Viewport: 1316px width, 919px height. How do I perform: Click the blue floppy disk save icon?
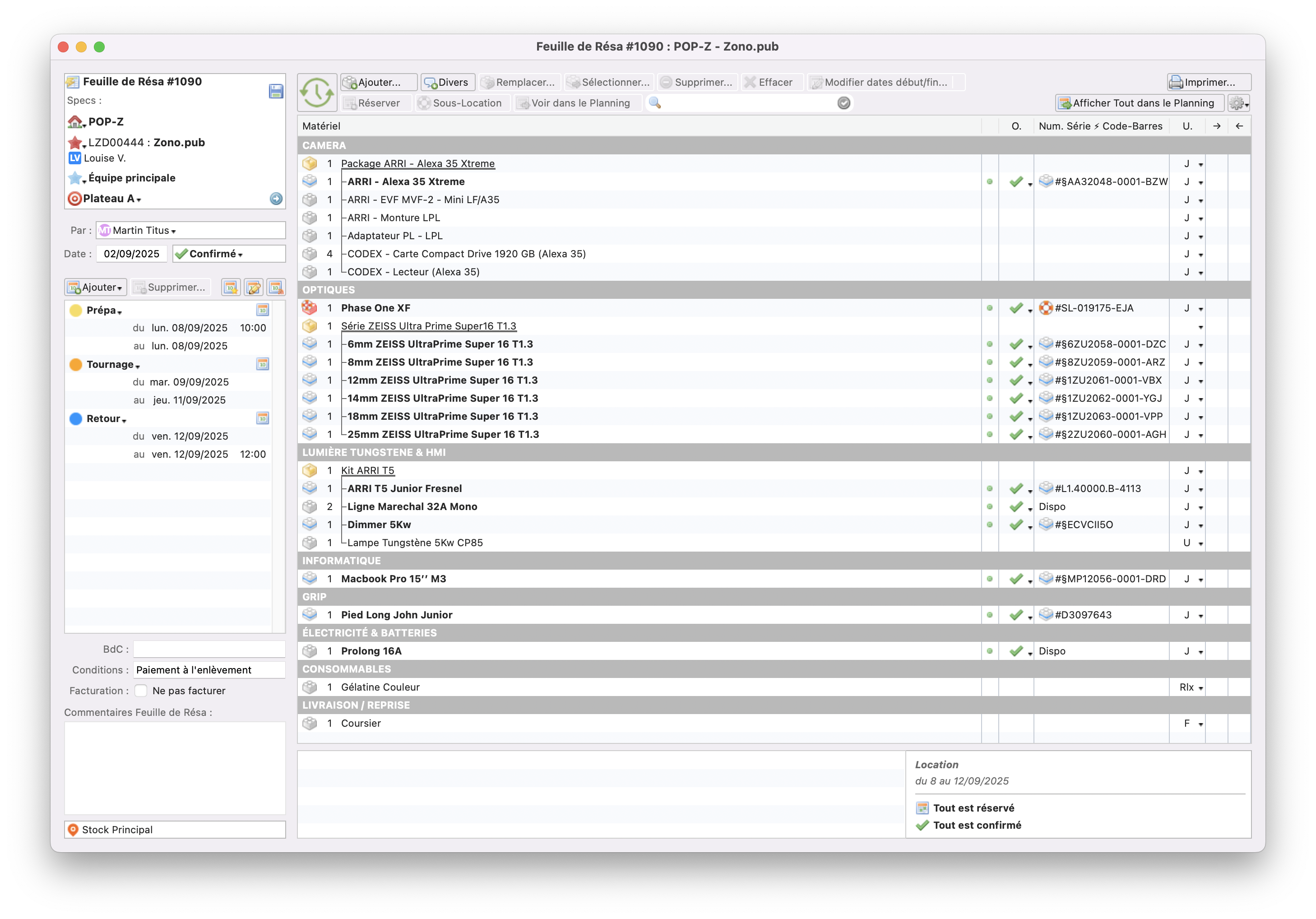pyautogui.click(x=276, y=91)
